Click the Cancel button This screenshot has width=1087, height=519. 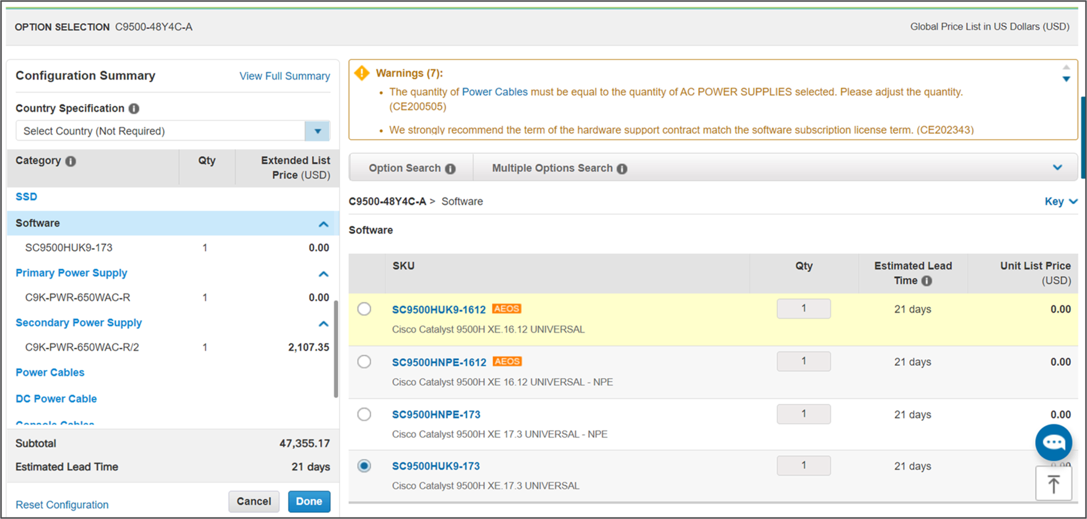tap(254, 501)
